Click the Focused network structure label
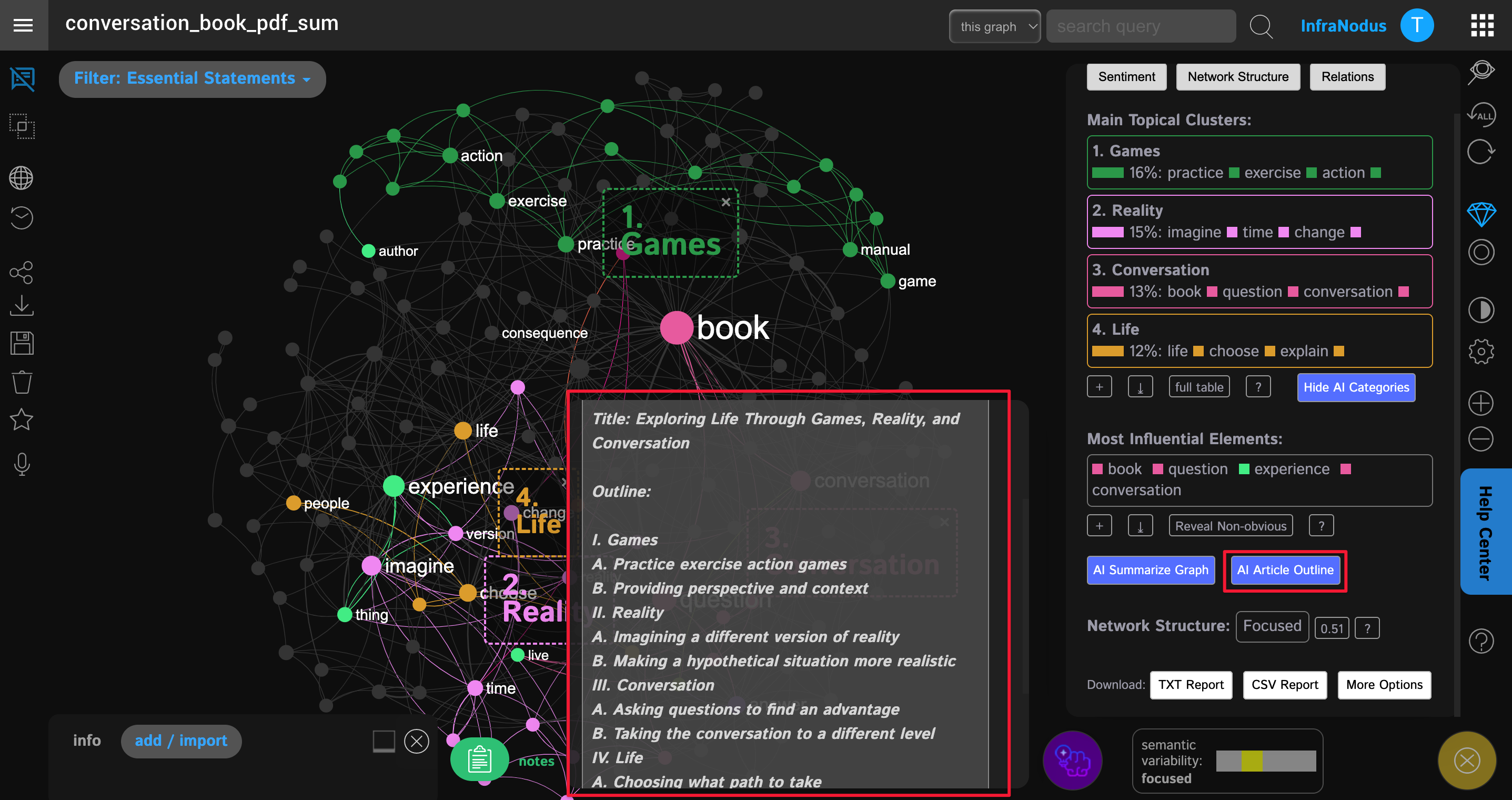This screenshot has width=1512, height=800. [1272, 626]
